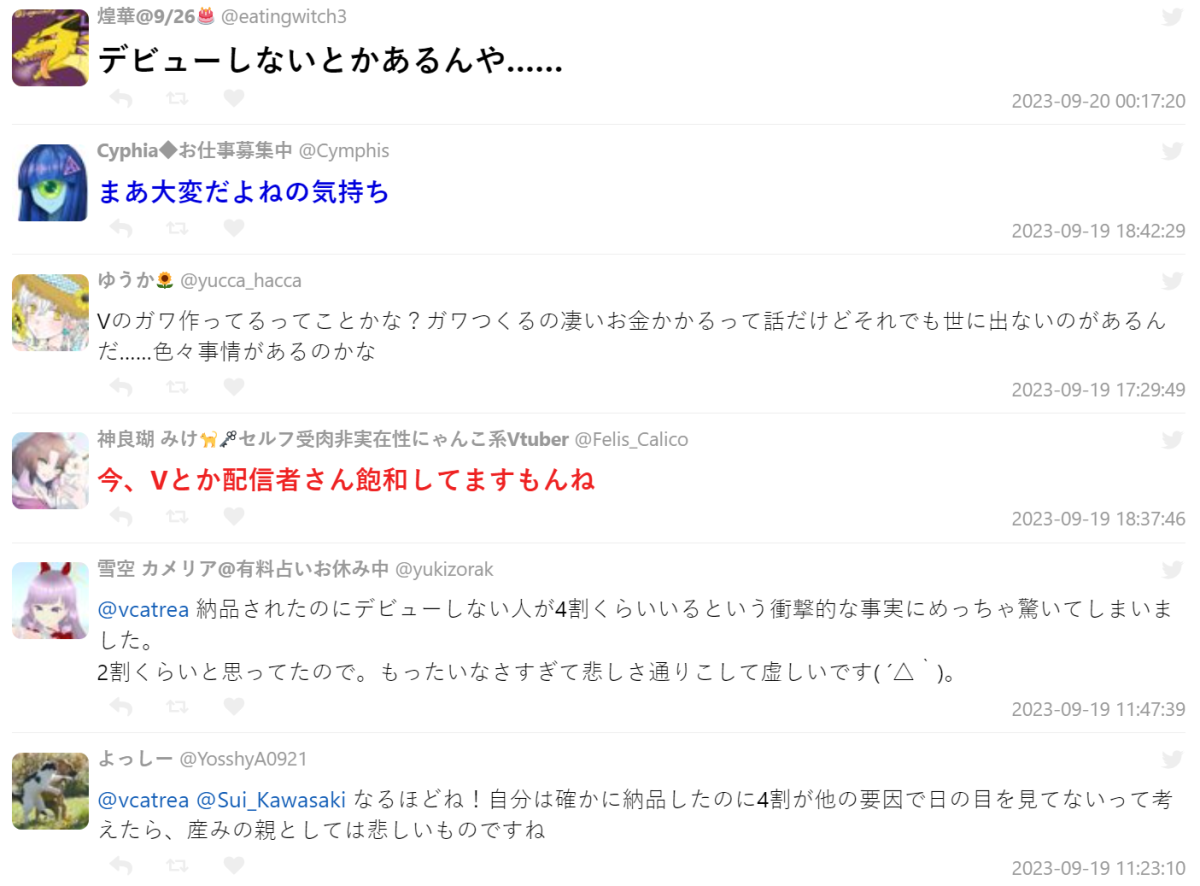Retweet the tweet from ゆうか
The image size is (1200, 886).
click(177, 386)
